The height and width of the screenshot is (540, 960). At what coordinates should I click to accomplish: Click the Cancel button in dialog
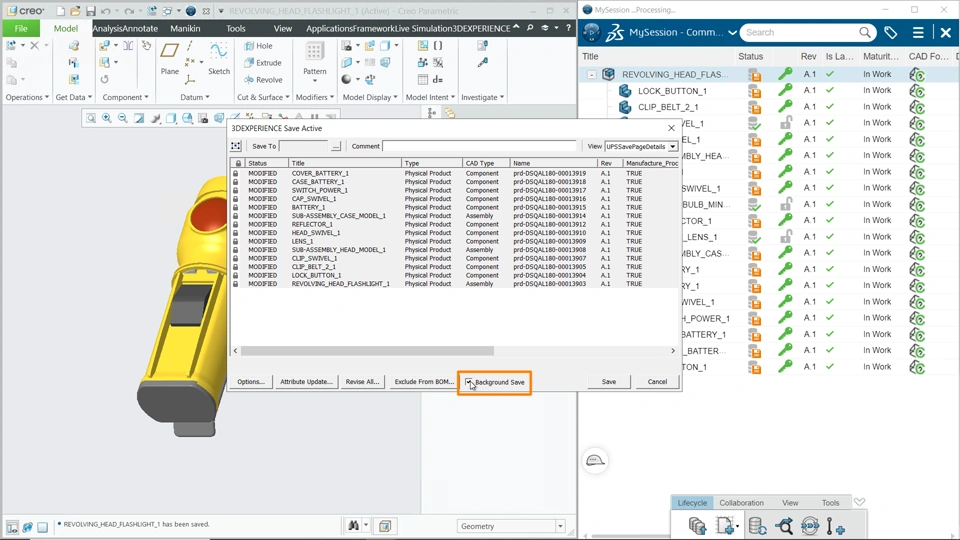pyautogui.click(x=657, y=381)
